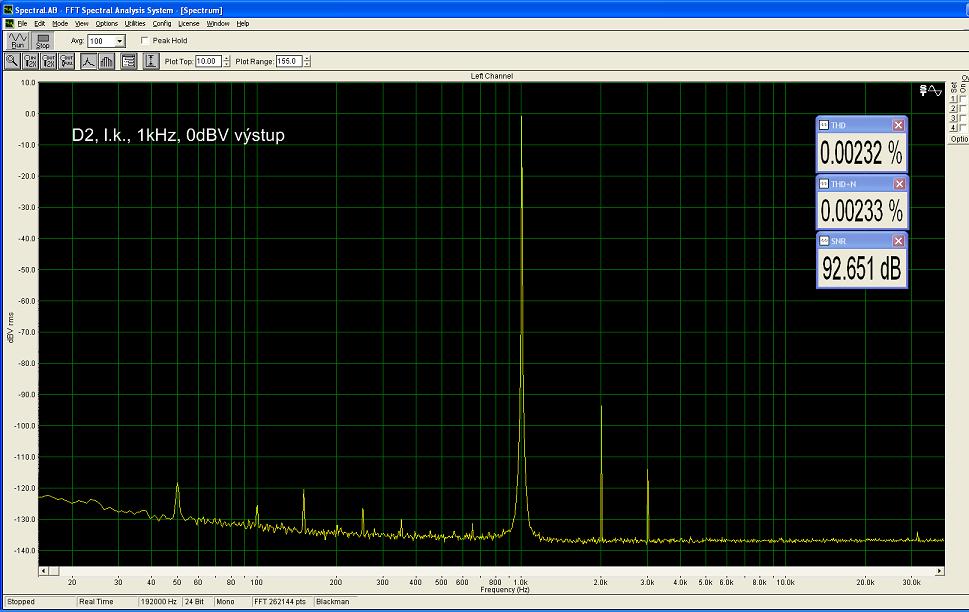Close the SNR readout window

click(899, 240)
